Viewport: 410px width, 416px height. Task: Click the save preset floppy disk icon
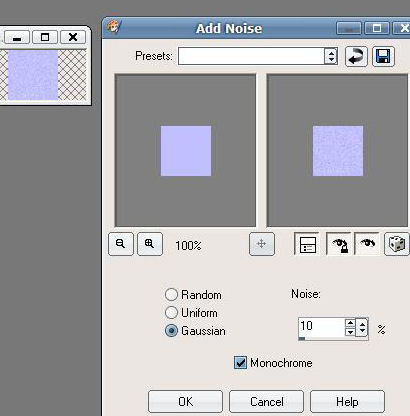tap(383, 56)
